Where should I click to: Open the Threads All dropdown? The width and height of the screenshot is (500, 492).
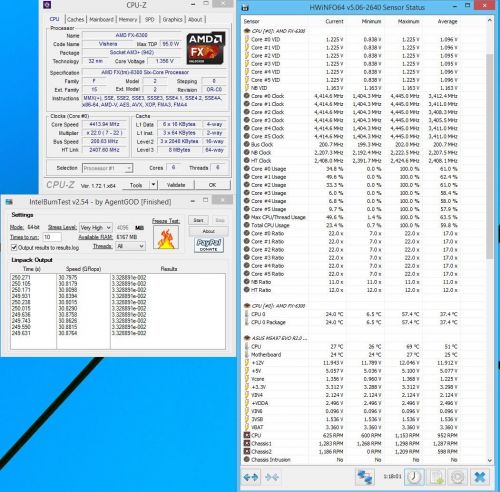tap(130, 246)
